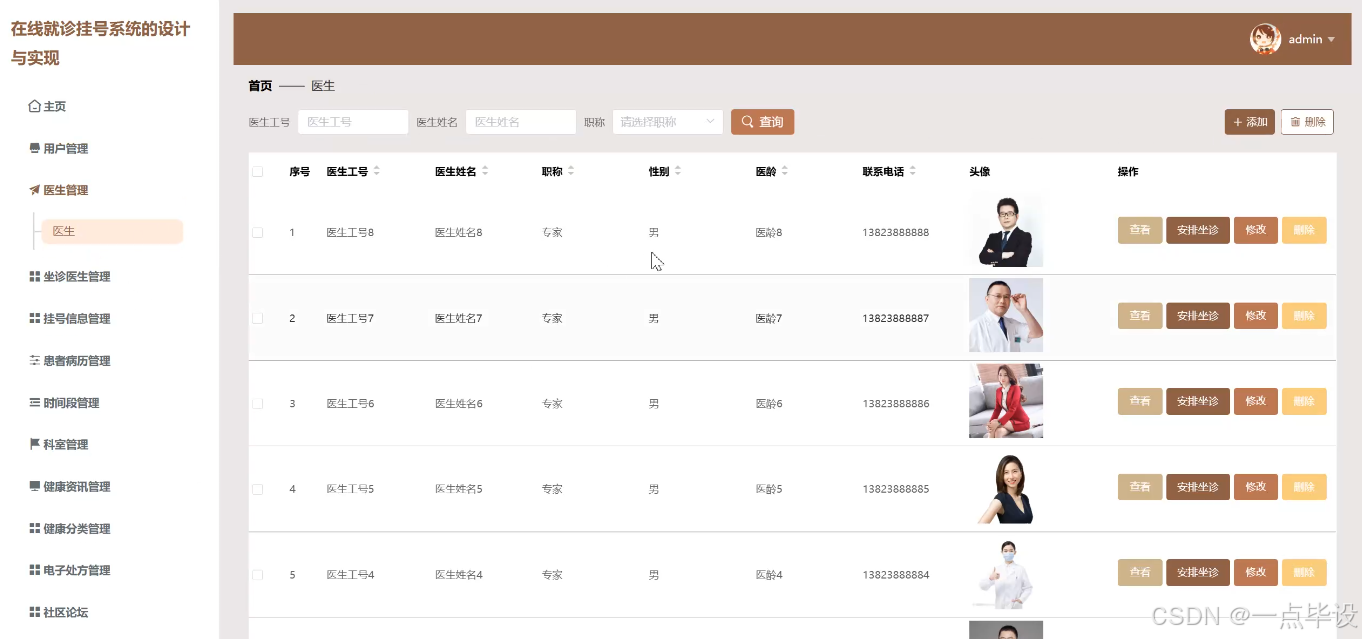Open avatar photo of 医生姓名8

(x=1006, y=230)
